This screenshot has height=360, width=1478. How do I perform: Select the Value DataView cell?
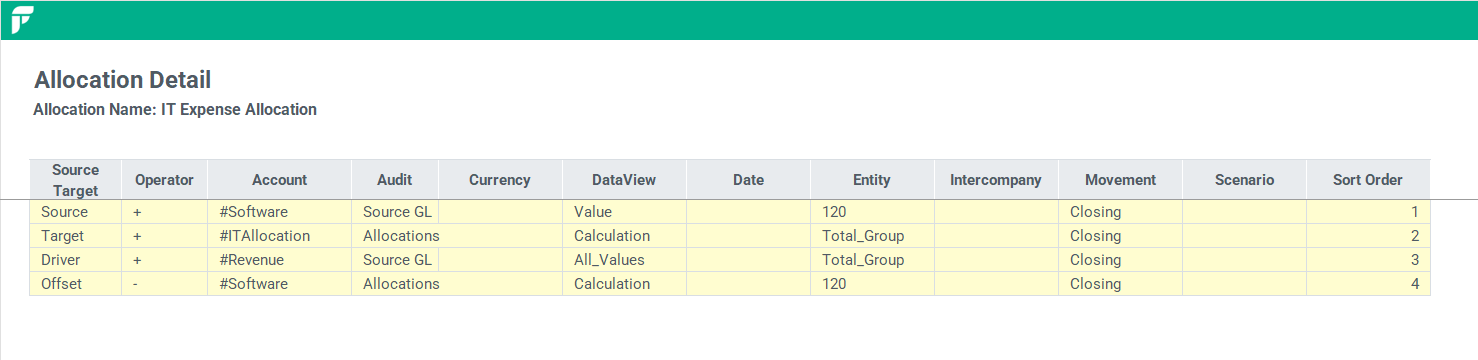click(624, 212)
